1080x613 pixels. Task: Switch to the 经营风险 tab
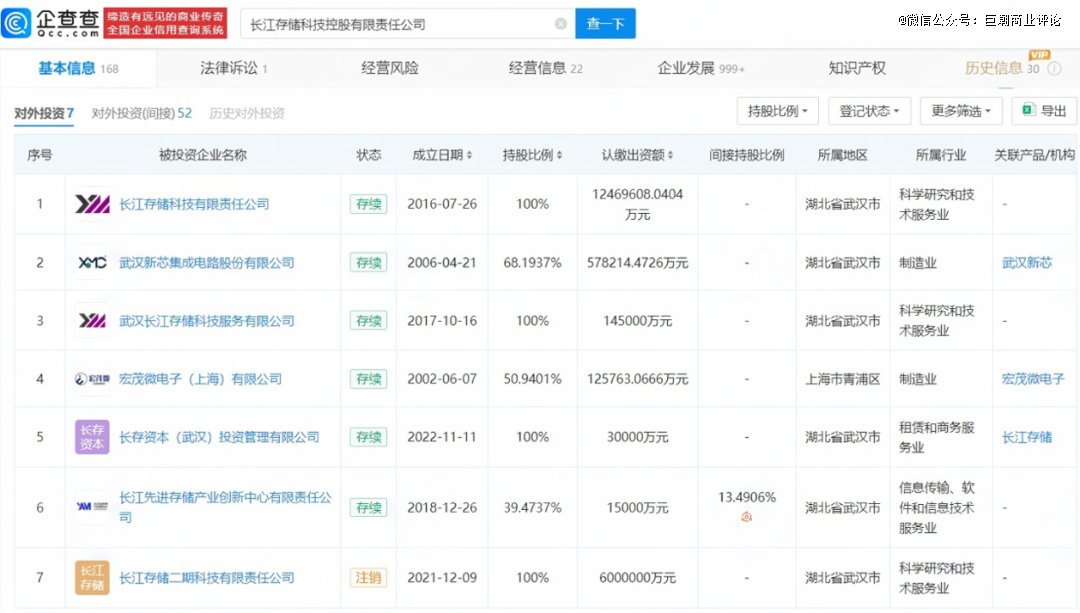coord(390,68)
